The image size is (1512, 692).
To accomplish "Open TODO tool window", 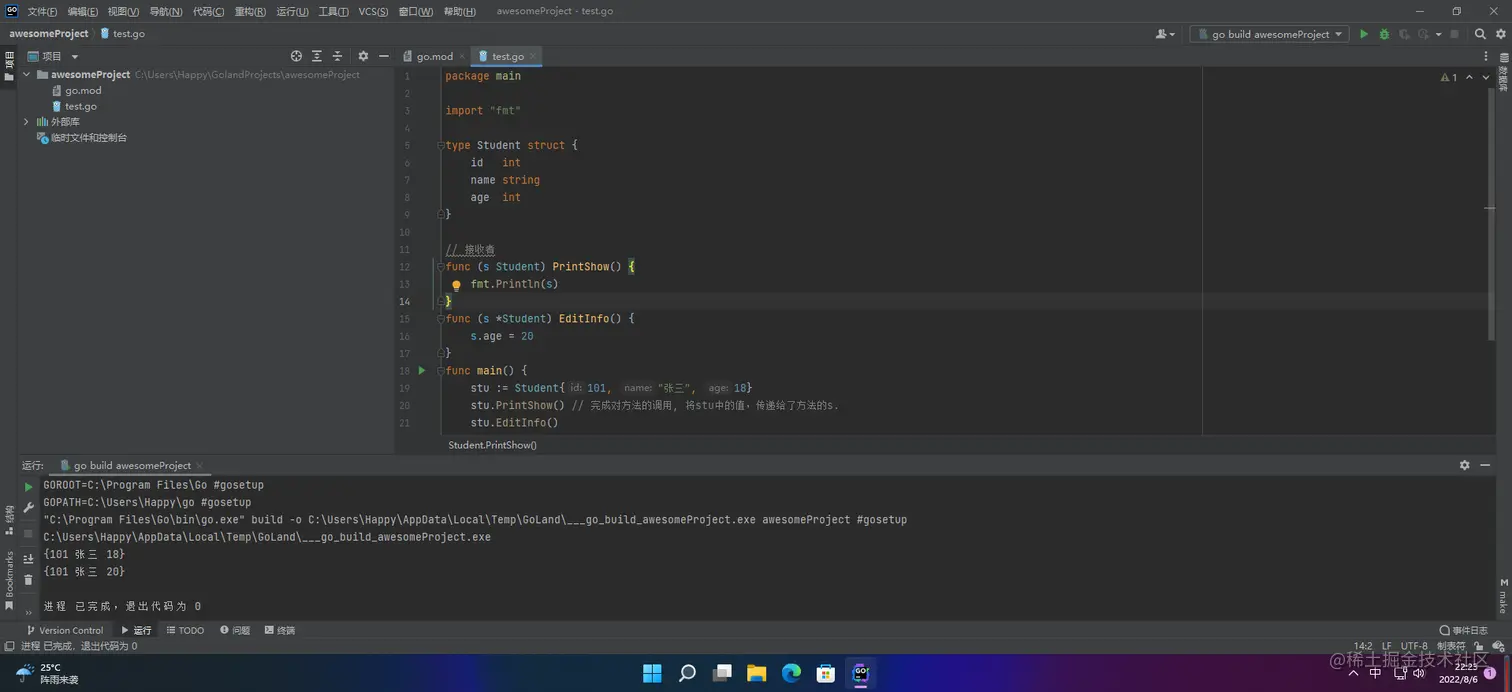I will [x=185, y=630].
